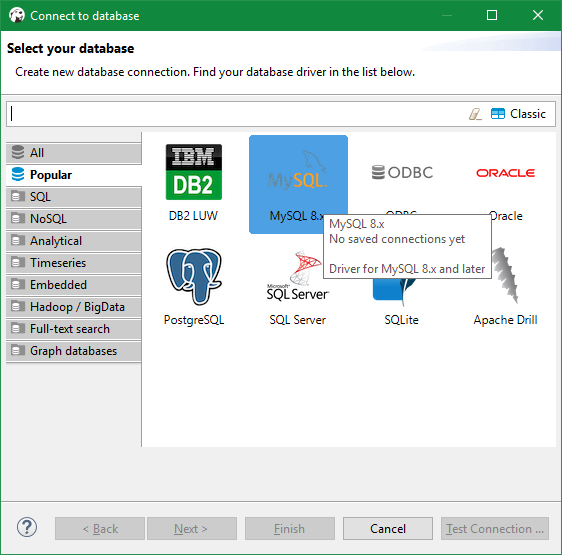The image size is (562, 555).
Task: Open the SQL category
Action: pos(74,196)
